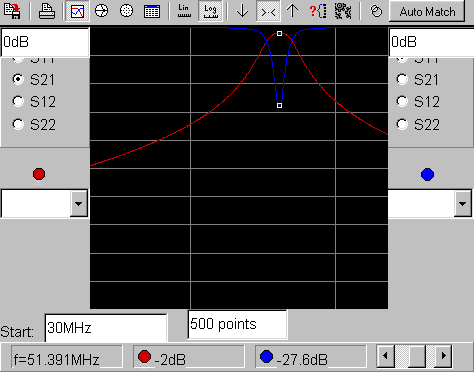Switch to Smith chart view icon
Viewport: 474px width, 372px height.
(x=101, y=11)
